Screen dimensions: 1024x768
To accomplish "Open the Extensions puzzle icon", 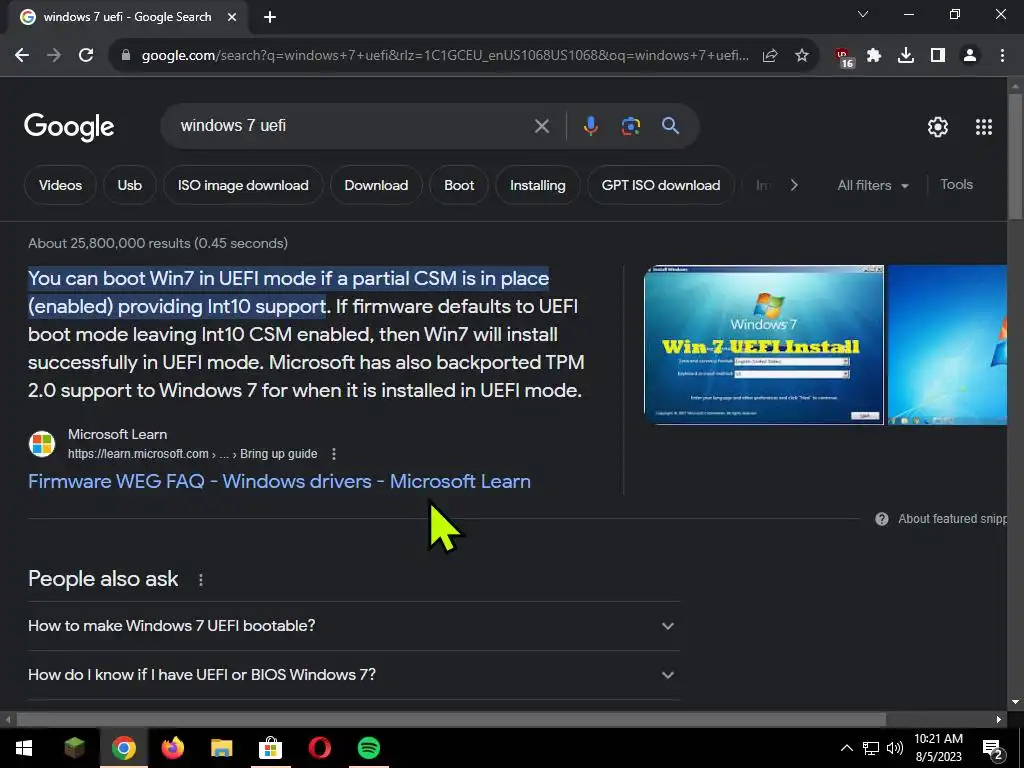I will tap(874, 56).
